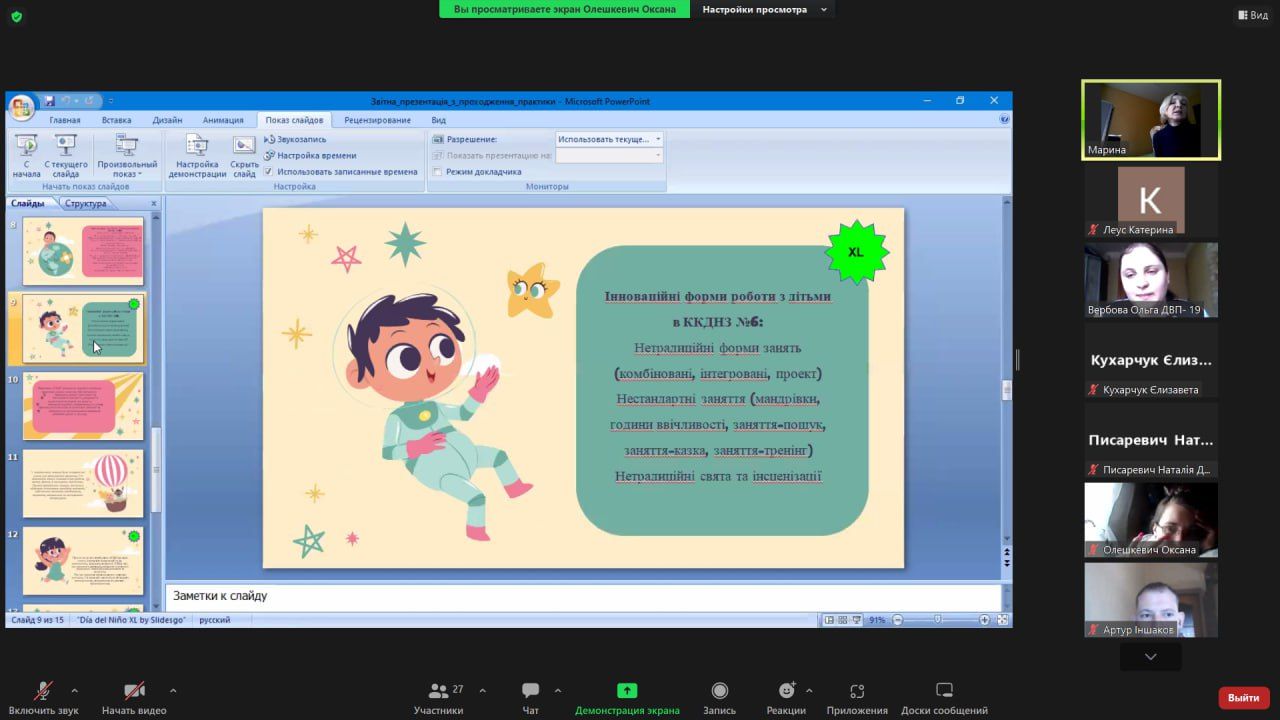Click the Office button in PowerPoint

click(20, 107)
